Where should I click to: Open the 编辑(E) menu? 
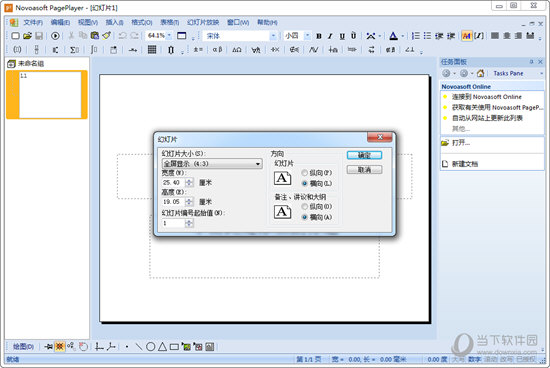60,22
